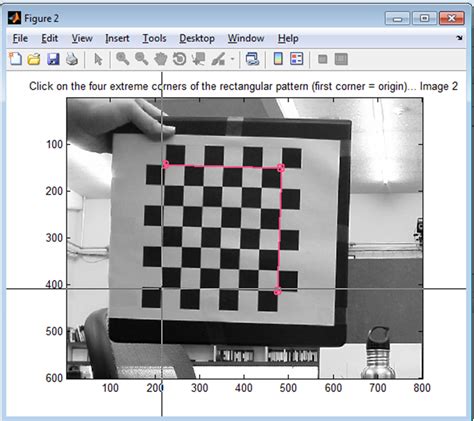Click the x-axis tick label 800
The image size is (474, 421).
click(422, 388)
